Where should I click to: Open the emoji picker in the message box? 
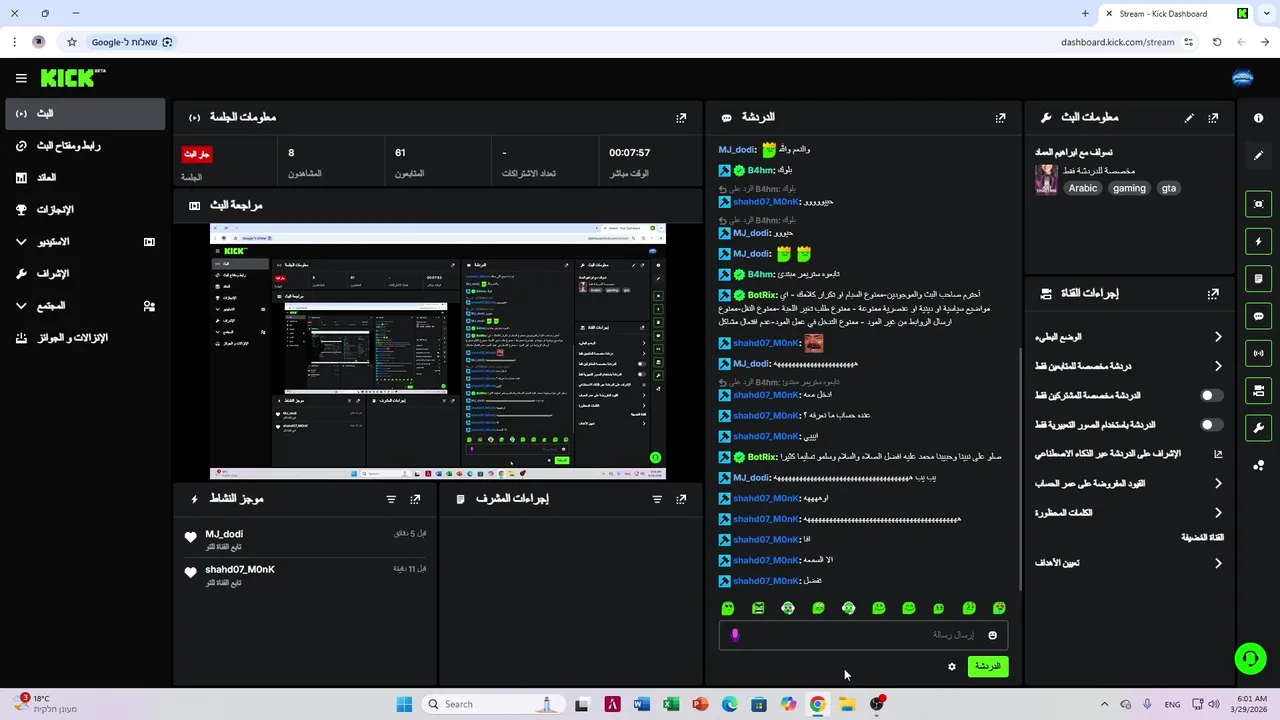coord(992,635)
